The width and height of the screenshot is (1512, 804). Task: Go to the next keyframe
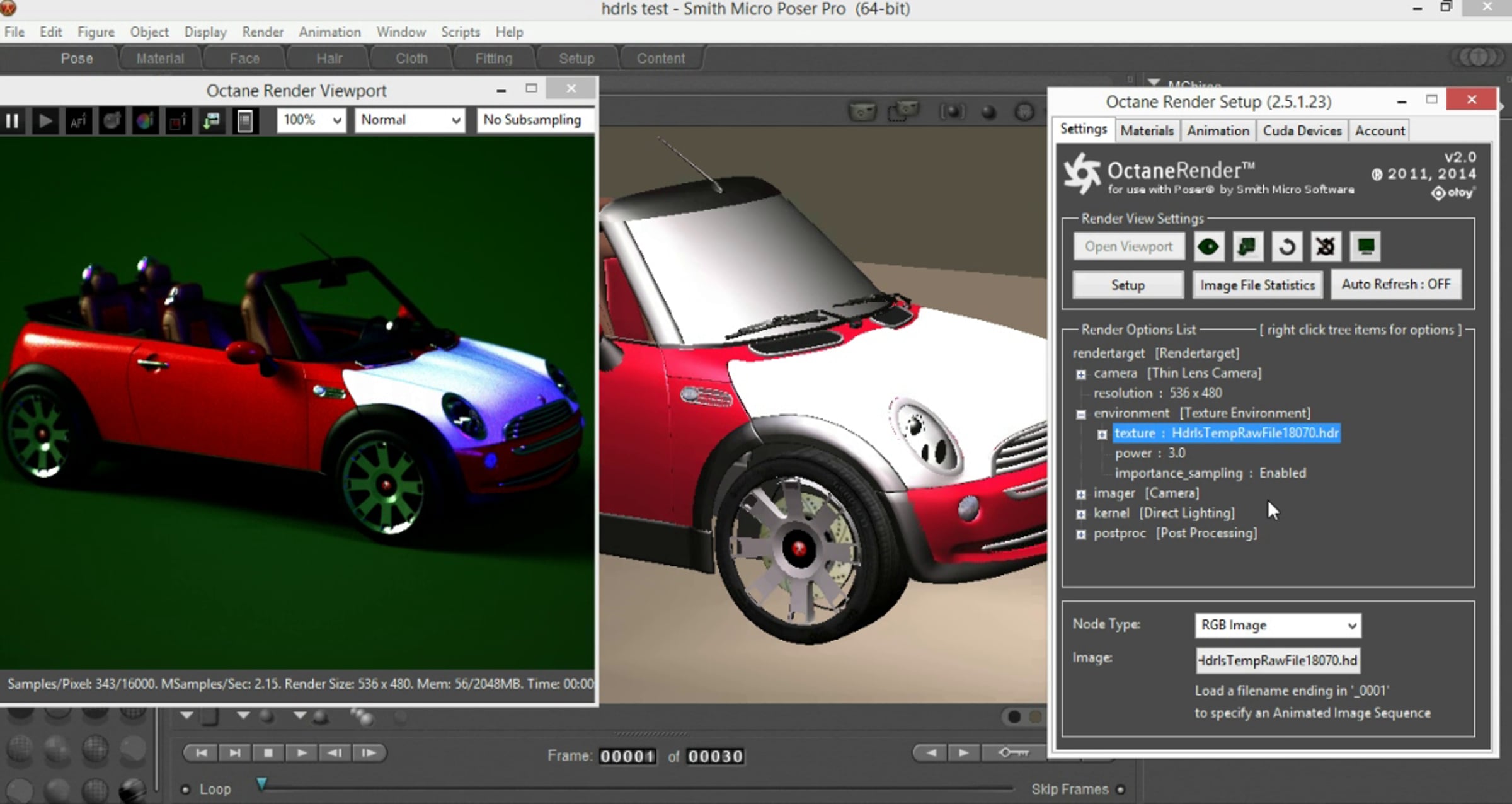click(964, 753)
